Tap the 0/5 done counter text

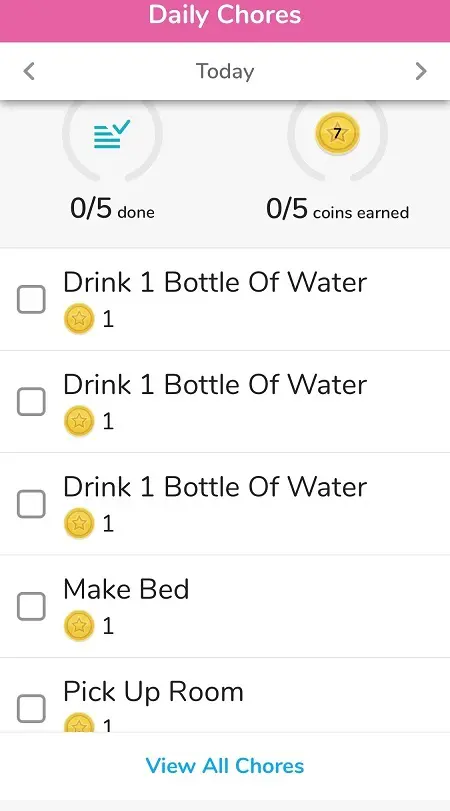[112, 209]
